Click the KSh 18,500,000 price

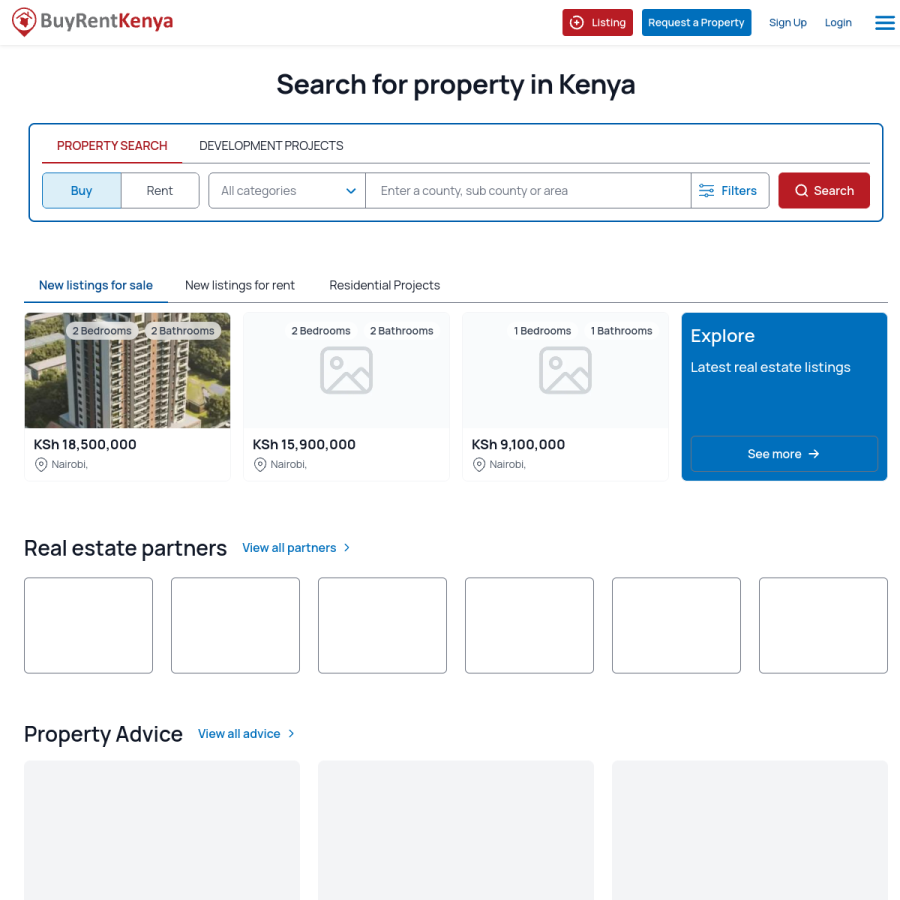click(85, 444)
